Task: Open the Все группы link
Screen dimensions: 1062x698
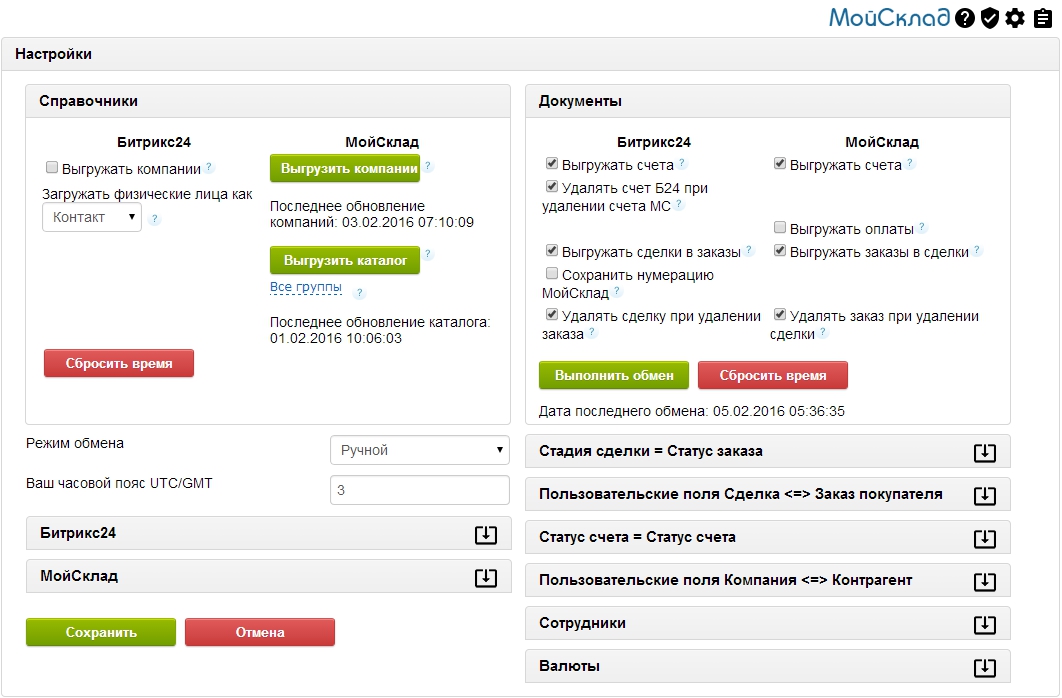Action: (x=306, y=288)
